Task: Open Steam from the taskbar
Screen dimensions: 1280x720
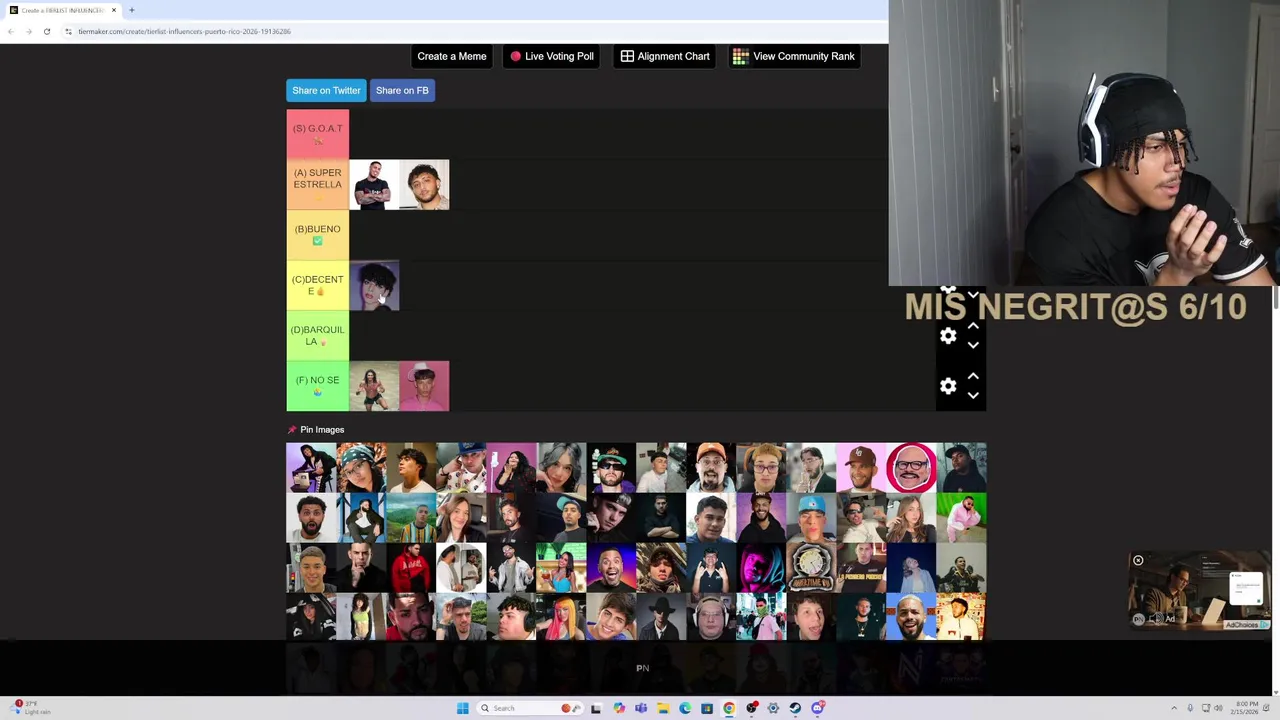Action: 795,708
